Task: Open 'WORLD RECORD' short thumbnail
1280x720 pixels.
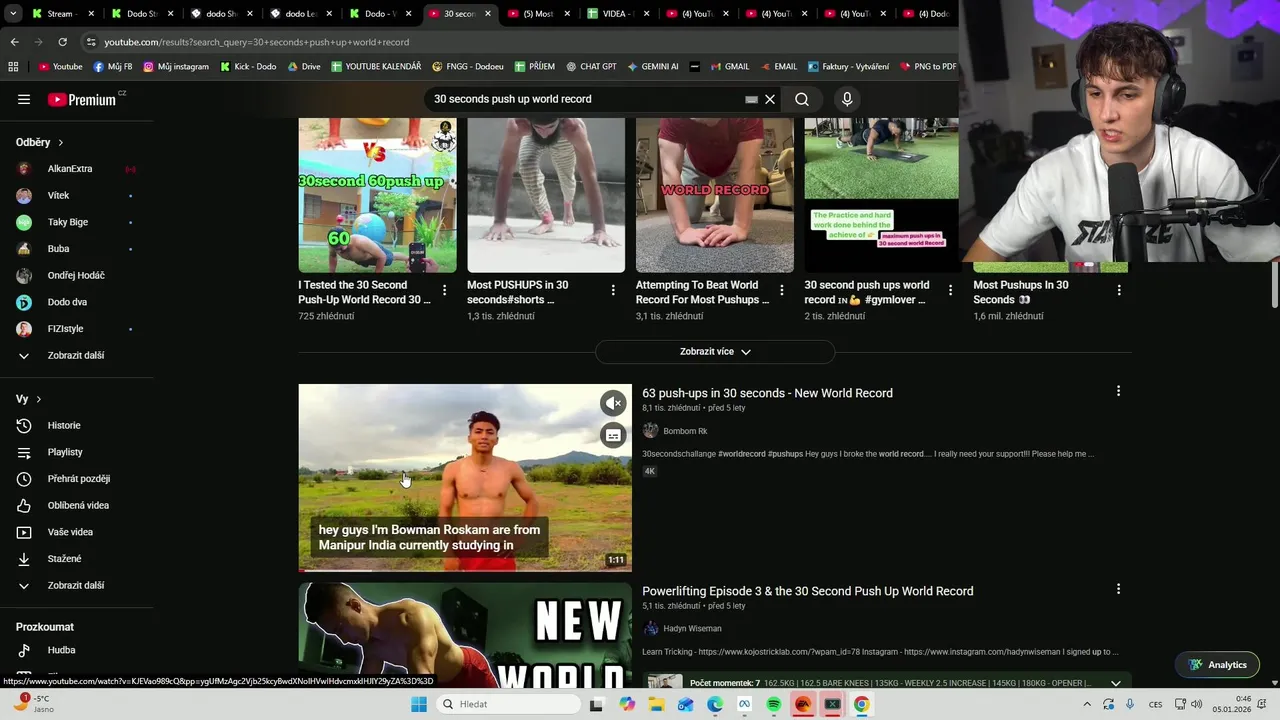Action: click(x=715, y=195)
